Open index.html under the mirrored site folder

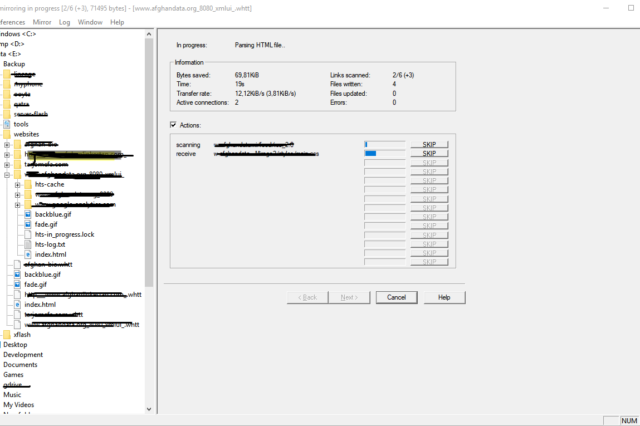point(49,254)
